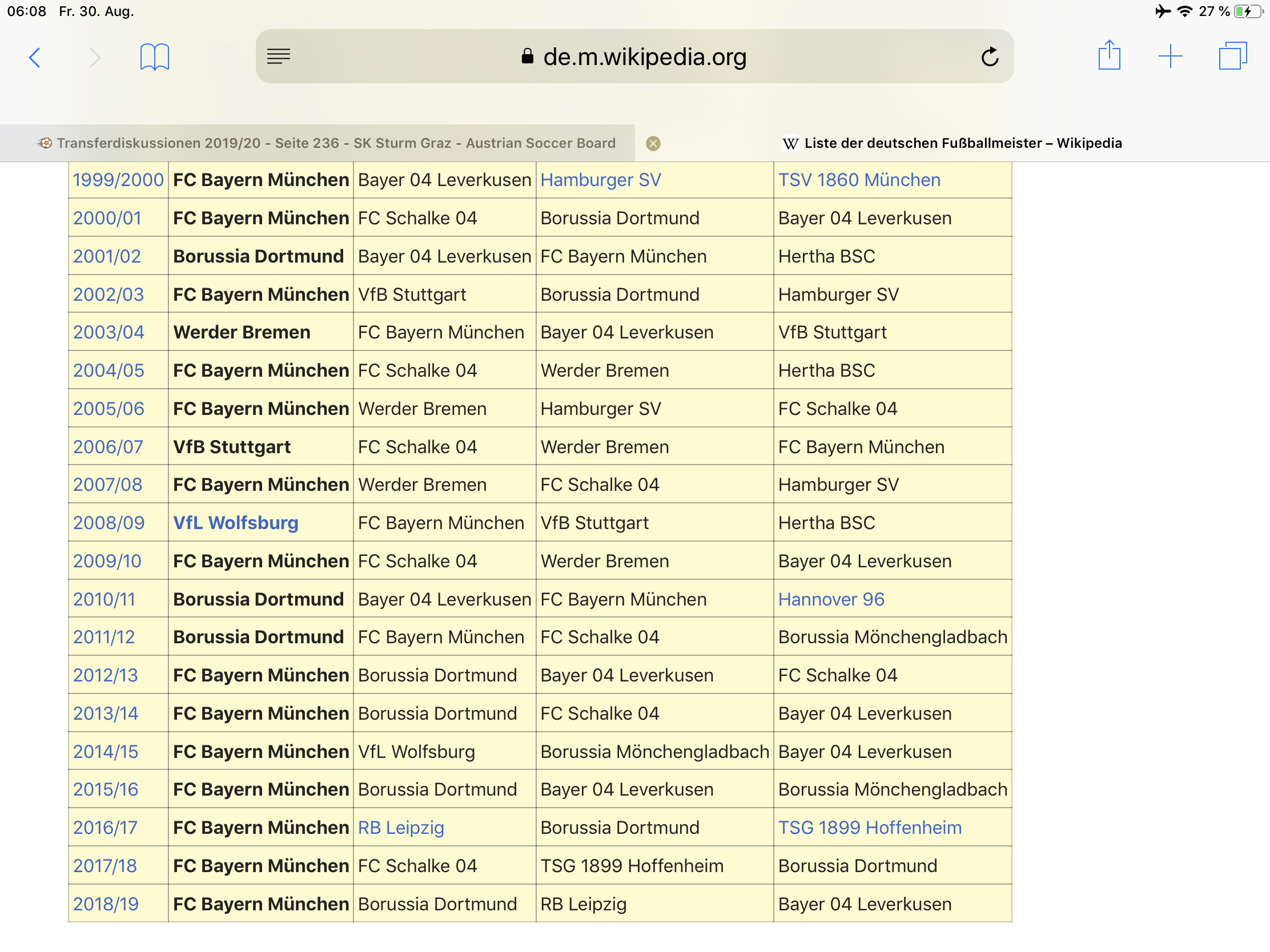The image size is (1270, 952).
Task: Go back with Safari's back arrow
Action: point(35,58)
